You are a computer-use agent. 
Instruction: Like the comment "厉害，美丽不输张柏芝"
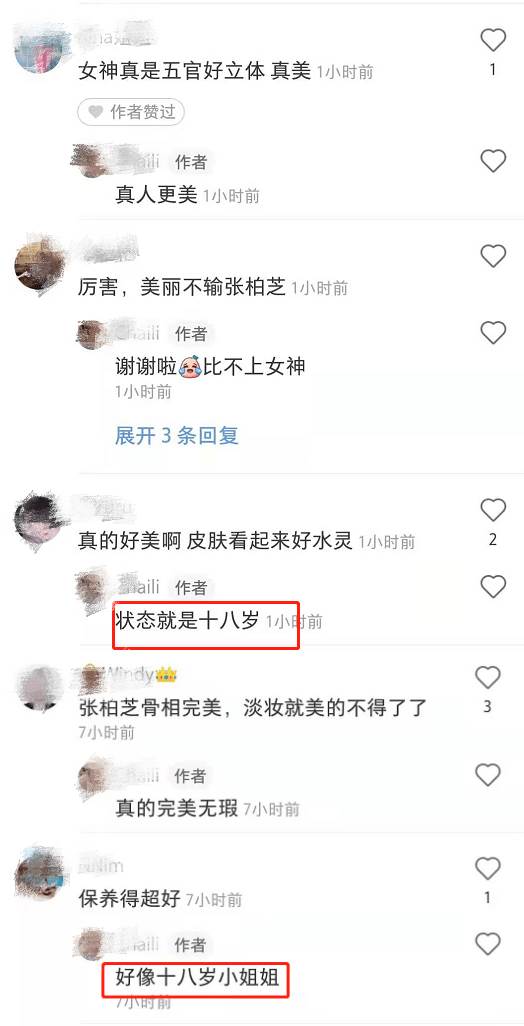[x=493, y=256]
